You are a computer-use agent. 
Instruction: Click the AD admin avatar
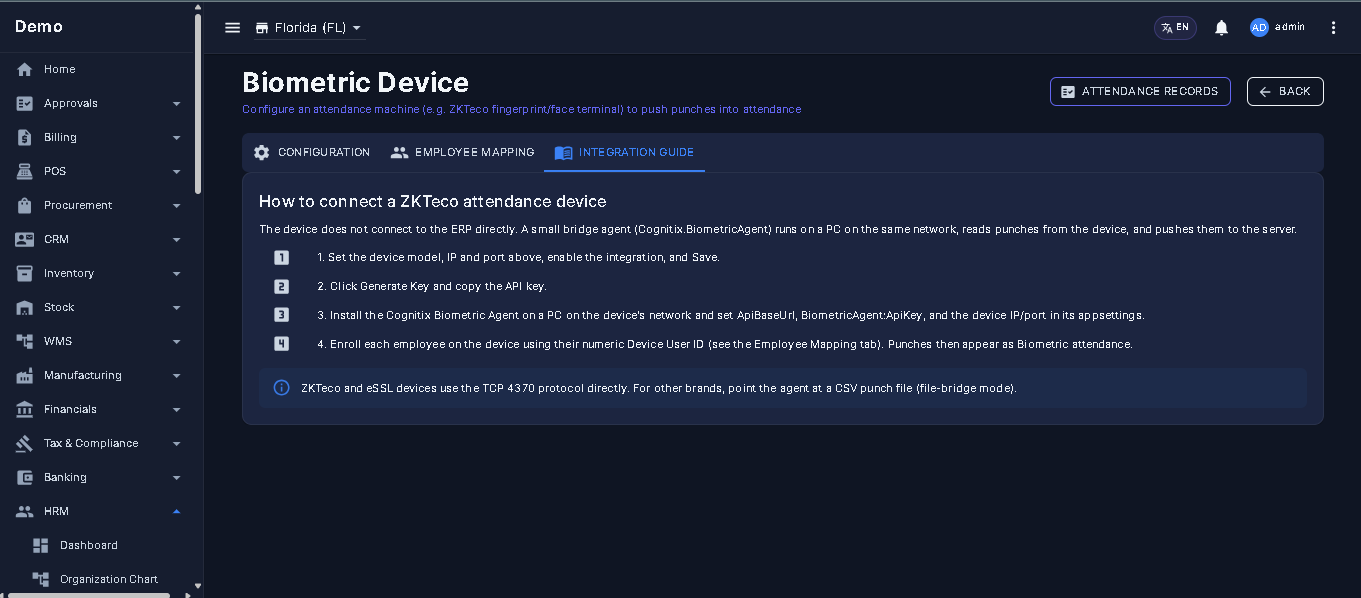pos(1259,28)
